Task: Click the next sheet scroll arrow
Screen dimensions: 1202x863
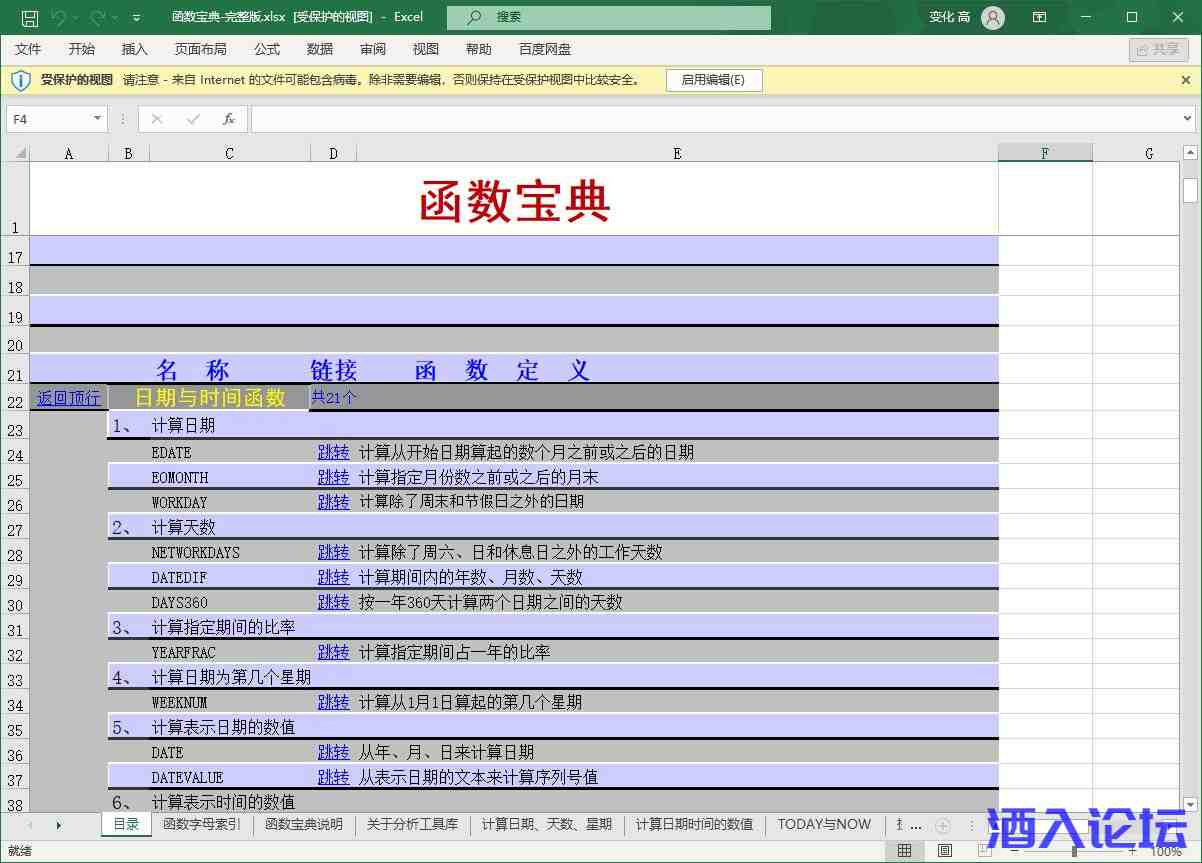Action: (x=59, y=825)
